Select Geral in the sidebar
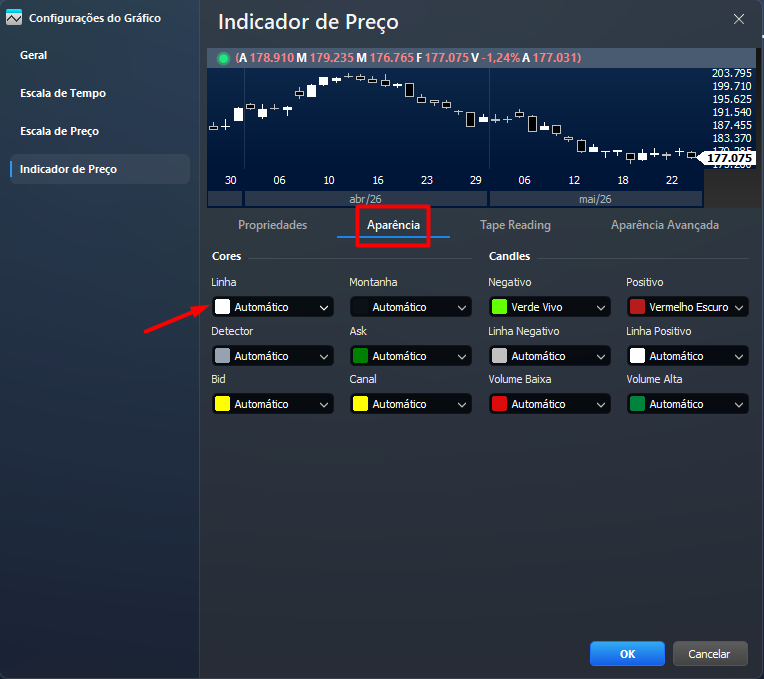 [34, 55]
